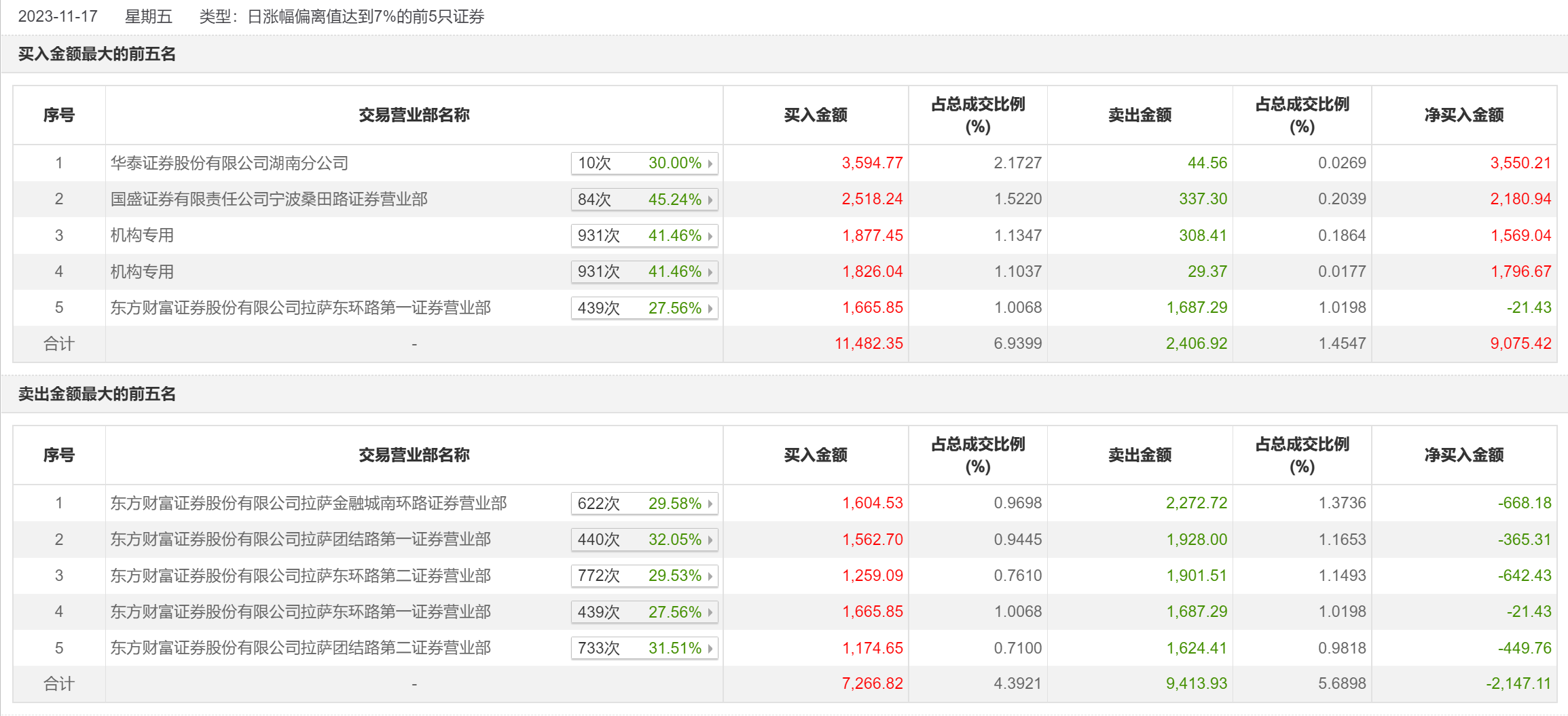1568x716 pixels.
Task: Open 东方财富拉萨金融城南环路证券营业部 link
Action: 308,503
